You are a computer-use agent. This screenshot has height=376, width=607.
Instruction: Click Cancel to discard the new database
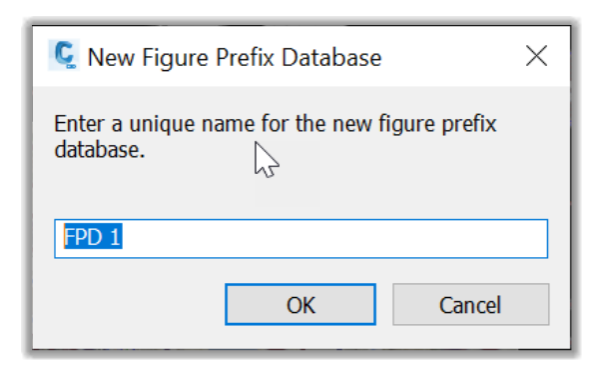pos(471,304)
